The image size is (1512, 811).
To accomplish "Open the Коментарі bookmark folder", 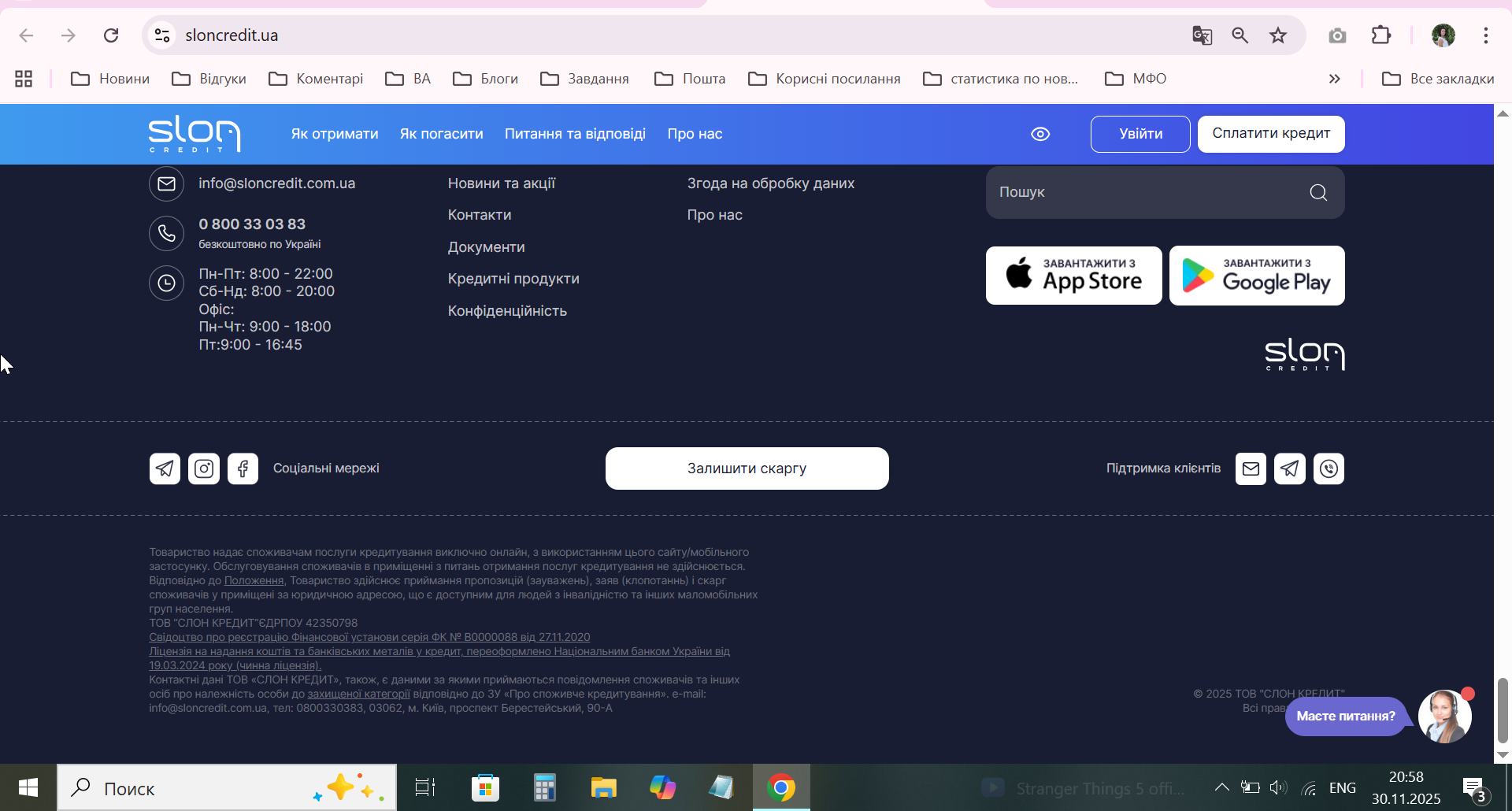I will pyautogui.click(x=316, y=79).
